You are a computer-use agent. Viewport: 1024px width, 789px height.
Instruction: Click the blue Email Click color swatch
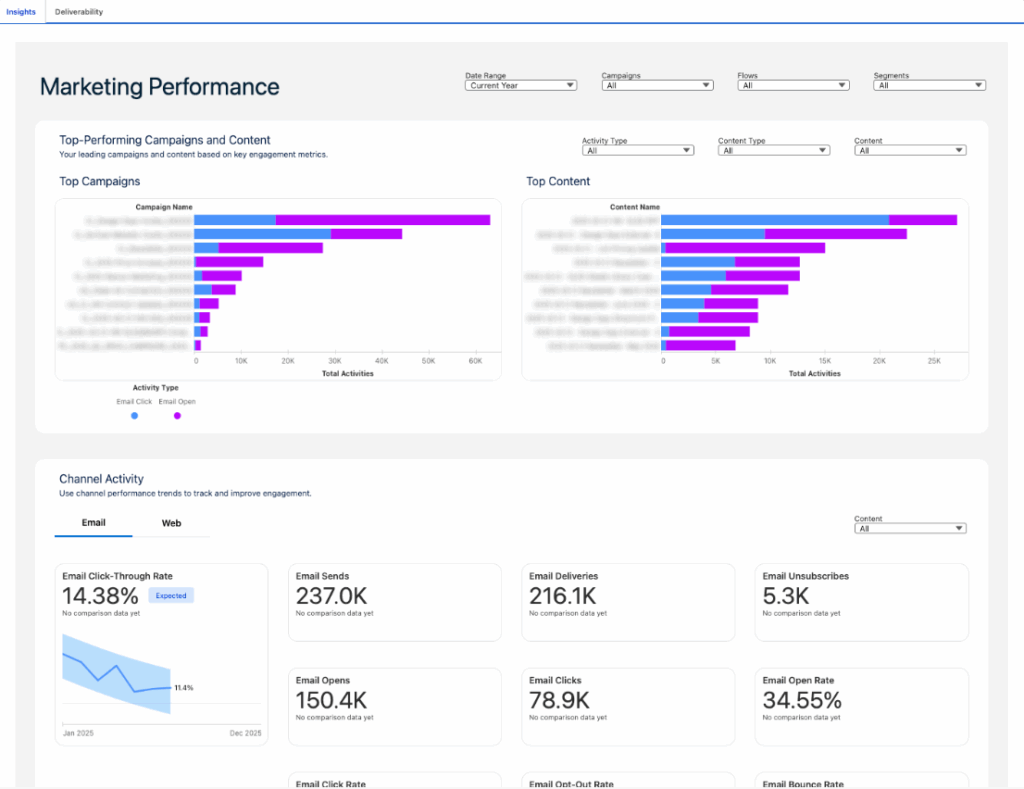[134, 415]
